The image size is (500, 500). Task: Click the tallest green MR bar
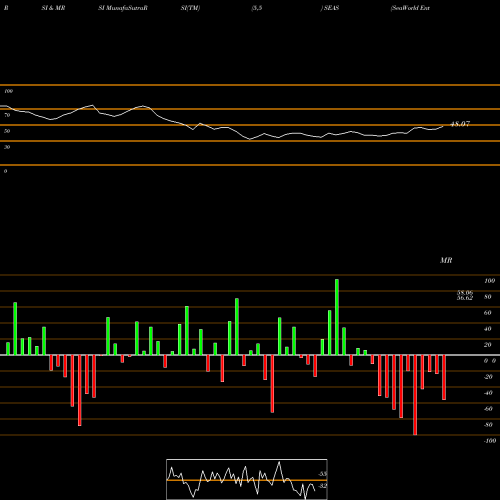(x=337, y=317)
